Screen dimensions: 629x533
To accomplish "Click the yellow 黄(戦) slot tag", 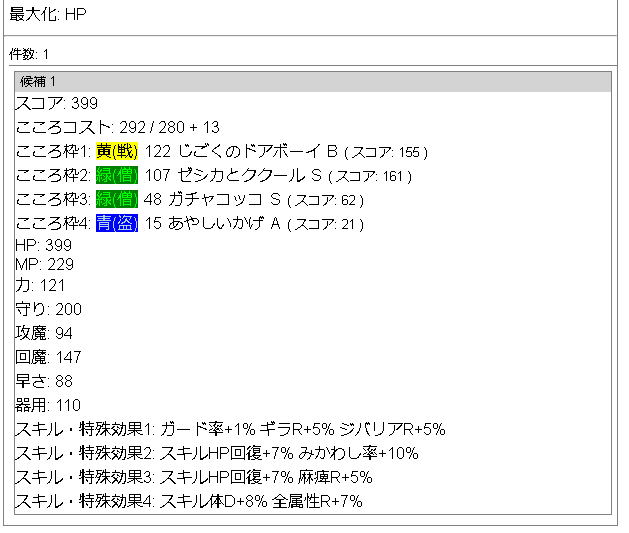I will pyautogui.click(x=117, y=152).
